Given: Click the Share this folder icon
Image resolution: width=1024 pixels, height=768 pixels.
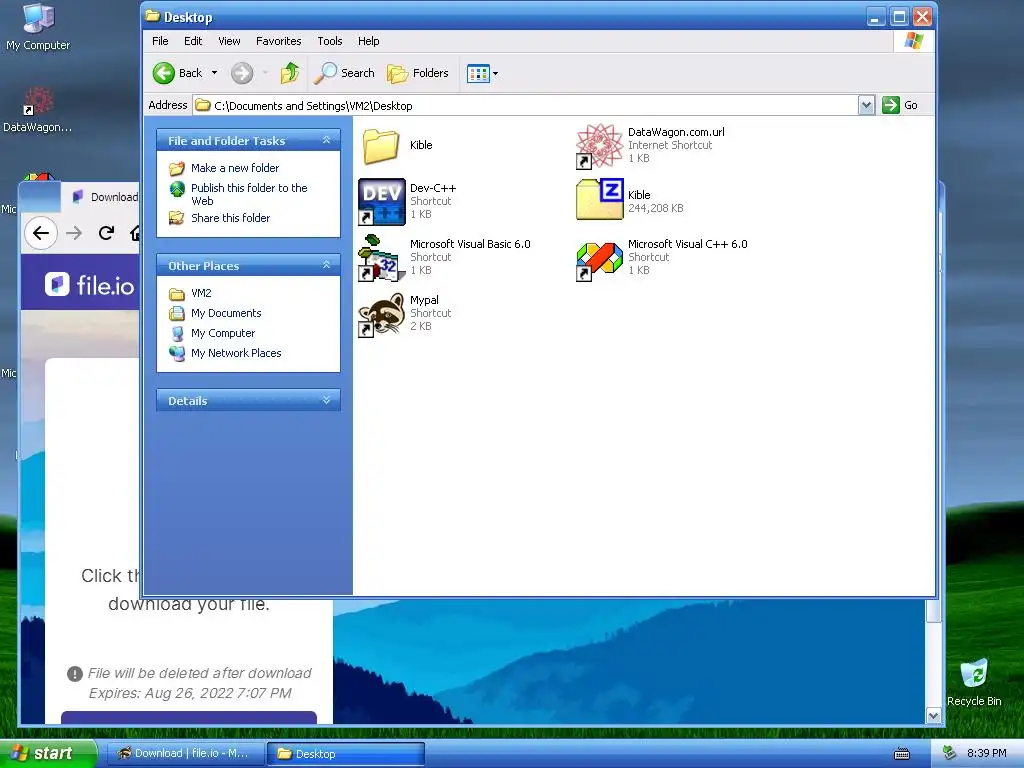Looking at the screenshot, I should (176, 217).
